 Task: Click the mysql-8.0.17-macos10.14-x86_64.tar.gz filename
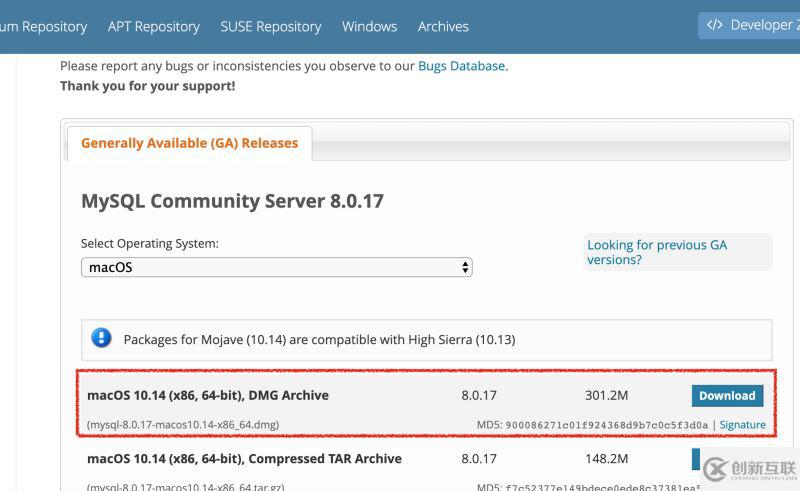[185, 486]
